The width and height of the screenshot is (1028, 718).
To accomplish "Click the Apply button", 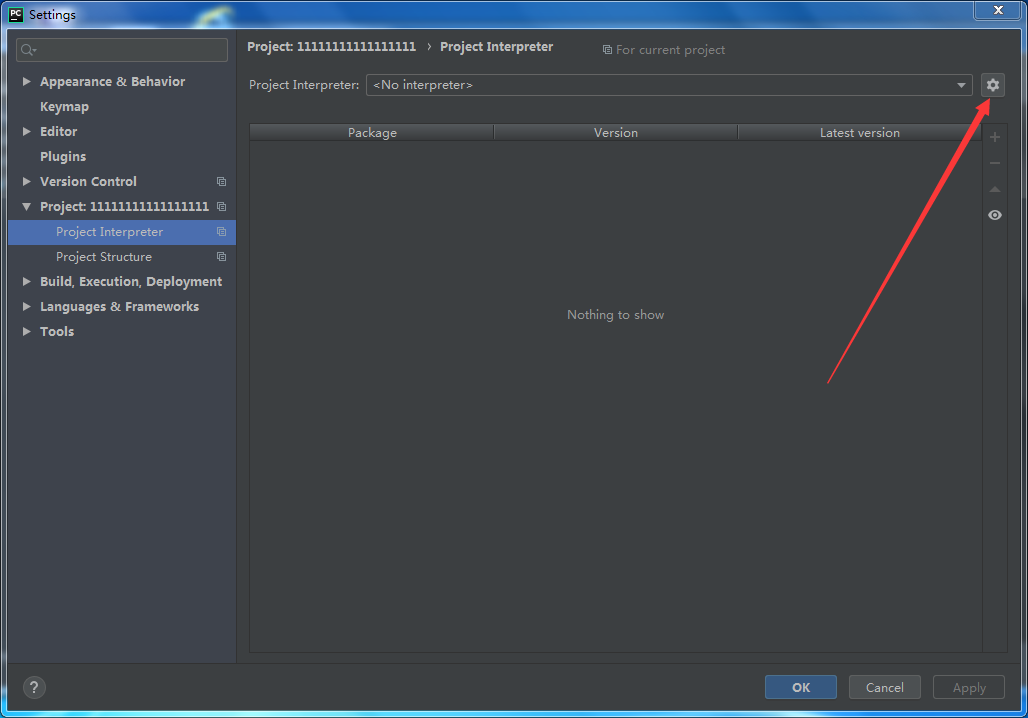I will pos(969,687).
